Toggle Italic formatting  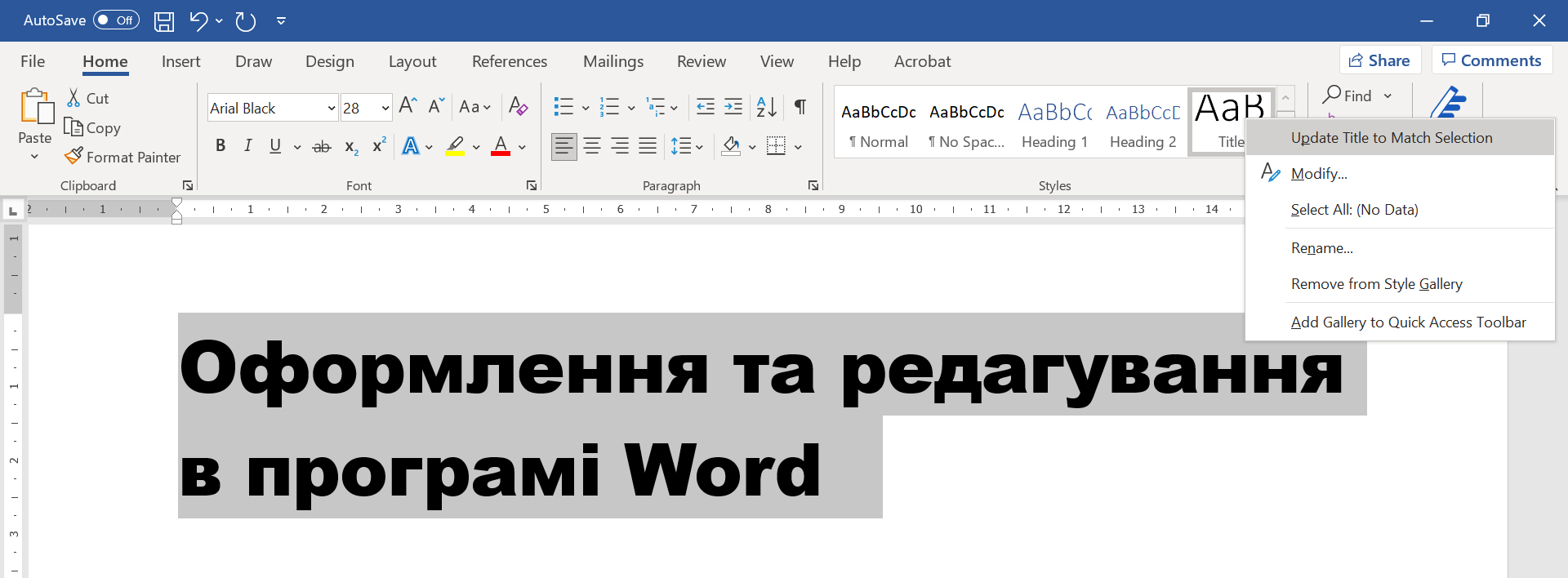pos(248,146)
